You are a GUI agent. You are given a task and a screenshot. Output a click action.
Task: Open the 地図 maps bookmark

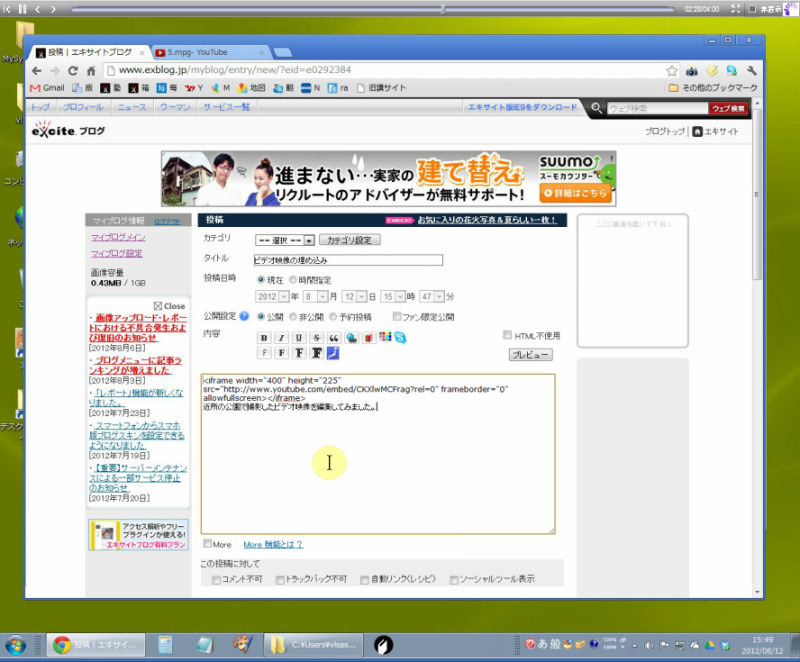[x=252, y=88]
